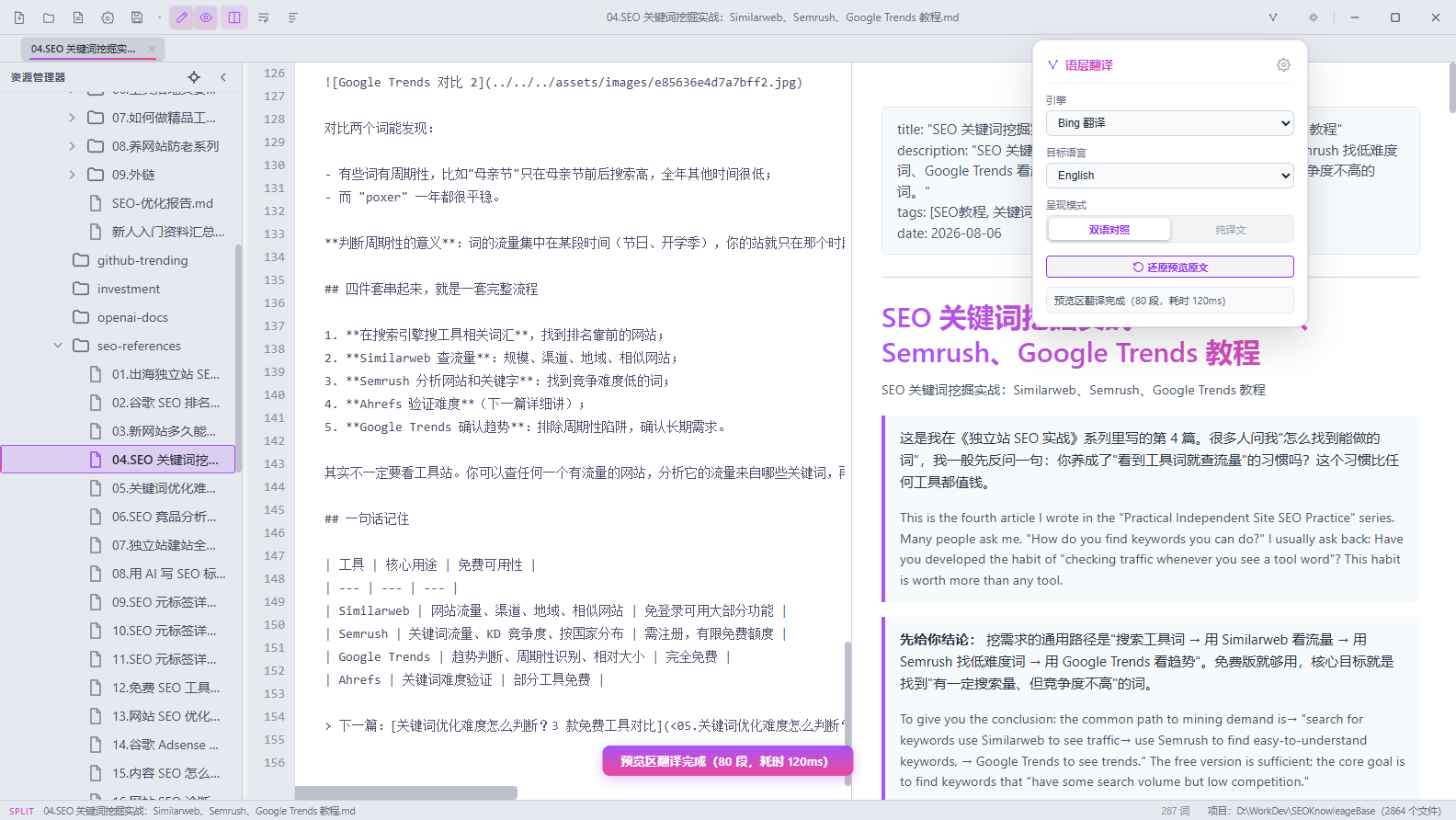1456x820 pixels.
Task: Select the 04.SEO 关键词挖掘实 editor tab
Action: pos(92,49)
